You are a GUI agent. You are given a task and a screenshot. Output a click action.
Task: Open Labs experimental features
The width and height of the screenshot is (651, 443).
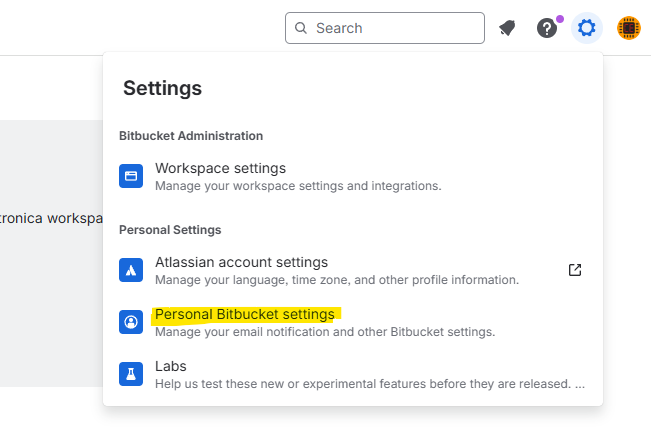pyautogui.click(x=171, y=366)
